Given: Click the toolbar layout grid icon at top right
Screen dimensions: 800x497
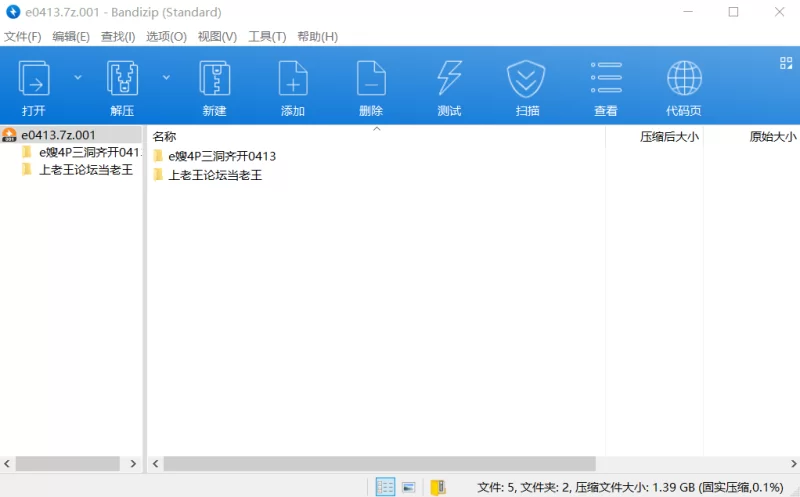Looking at the screenshot, I should click(786, 63).
